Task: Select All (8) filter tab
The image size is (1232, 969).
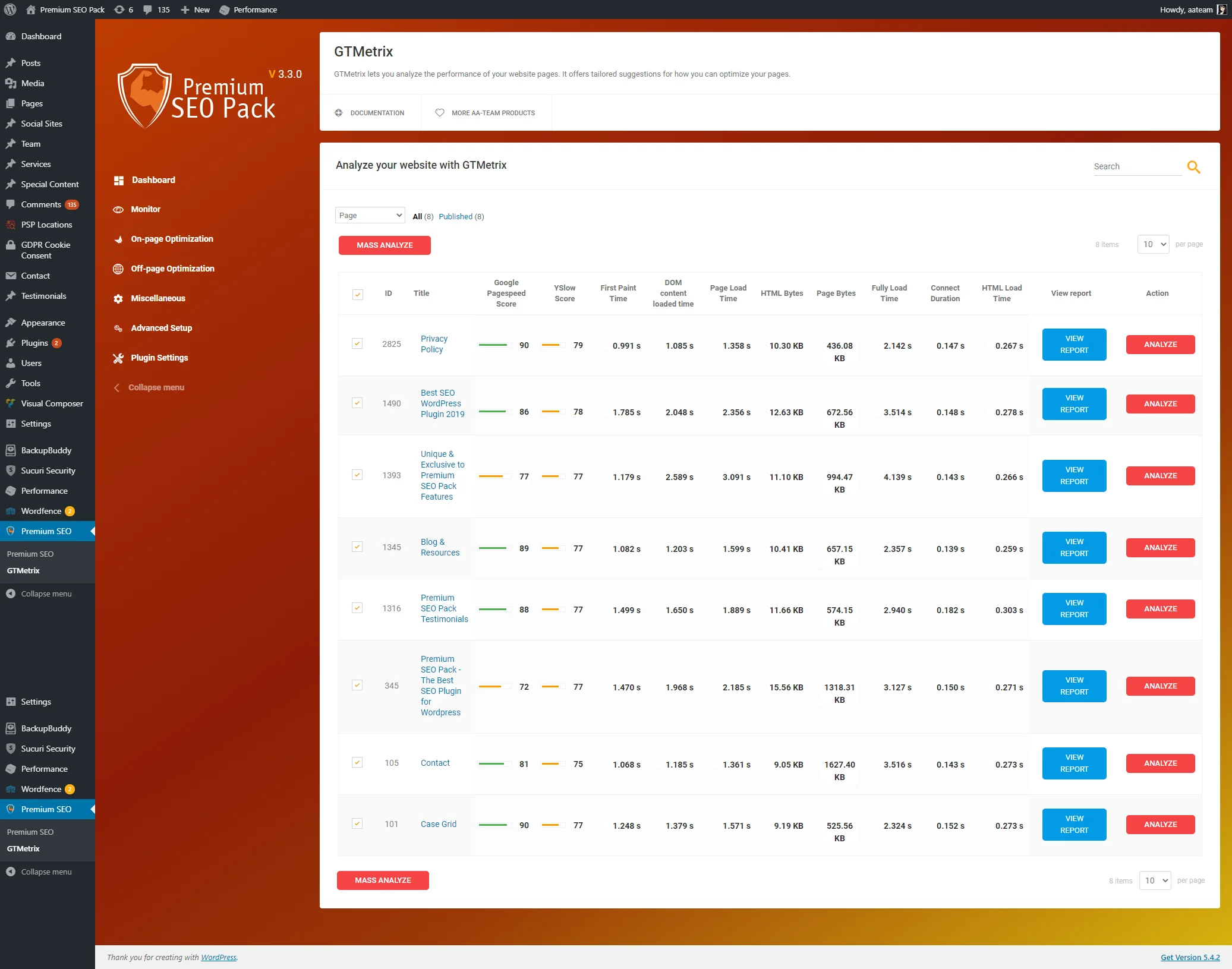Action: [423, 216]
